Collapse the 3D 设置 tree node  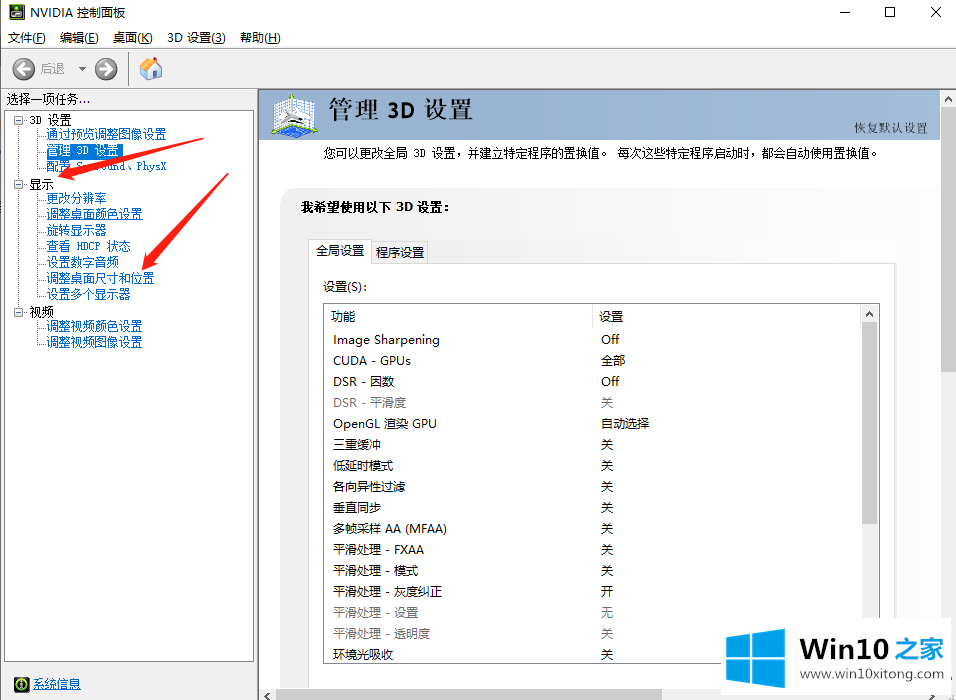pos(19,120)
